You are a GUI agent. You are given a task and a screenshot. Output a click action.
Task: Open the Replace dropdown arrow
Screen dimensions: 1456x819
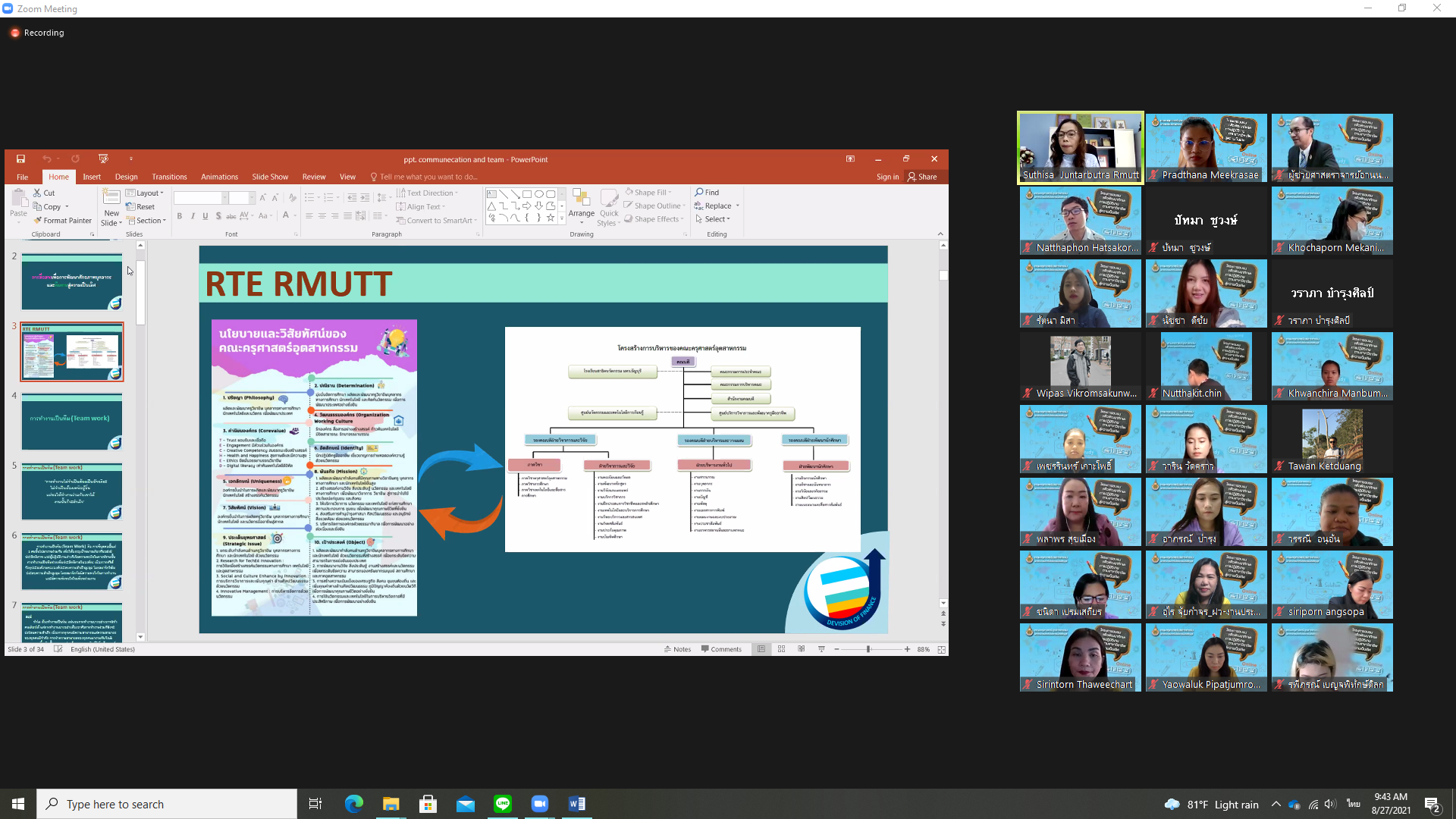(x=738, y=206)
